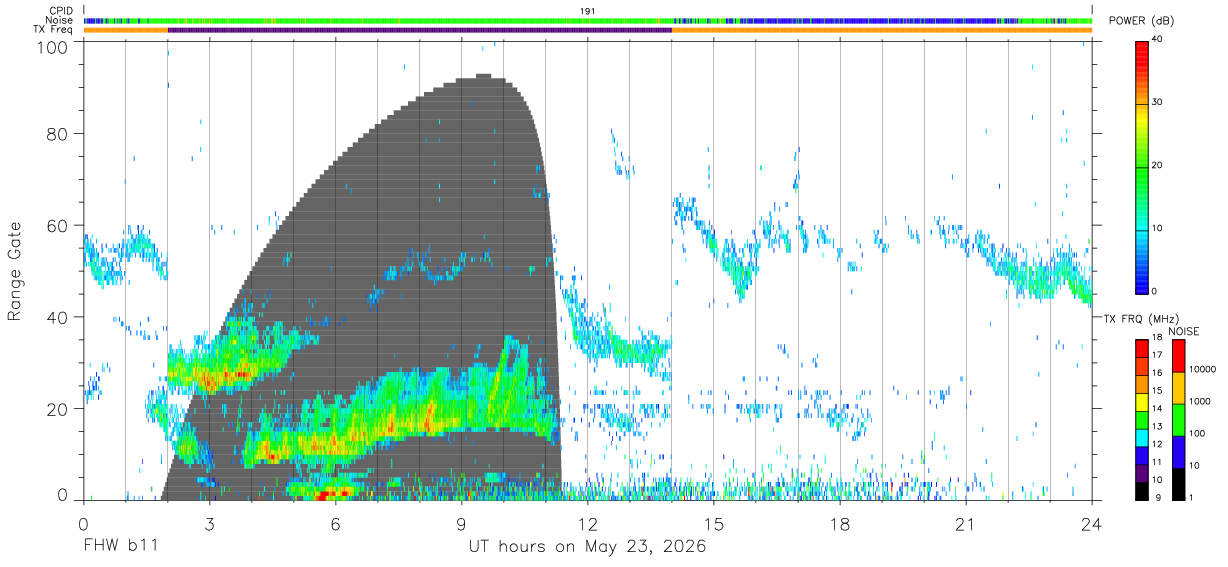
Task: Click x-axis hour label 18
Action: coord(840,524)
